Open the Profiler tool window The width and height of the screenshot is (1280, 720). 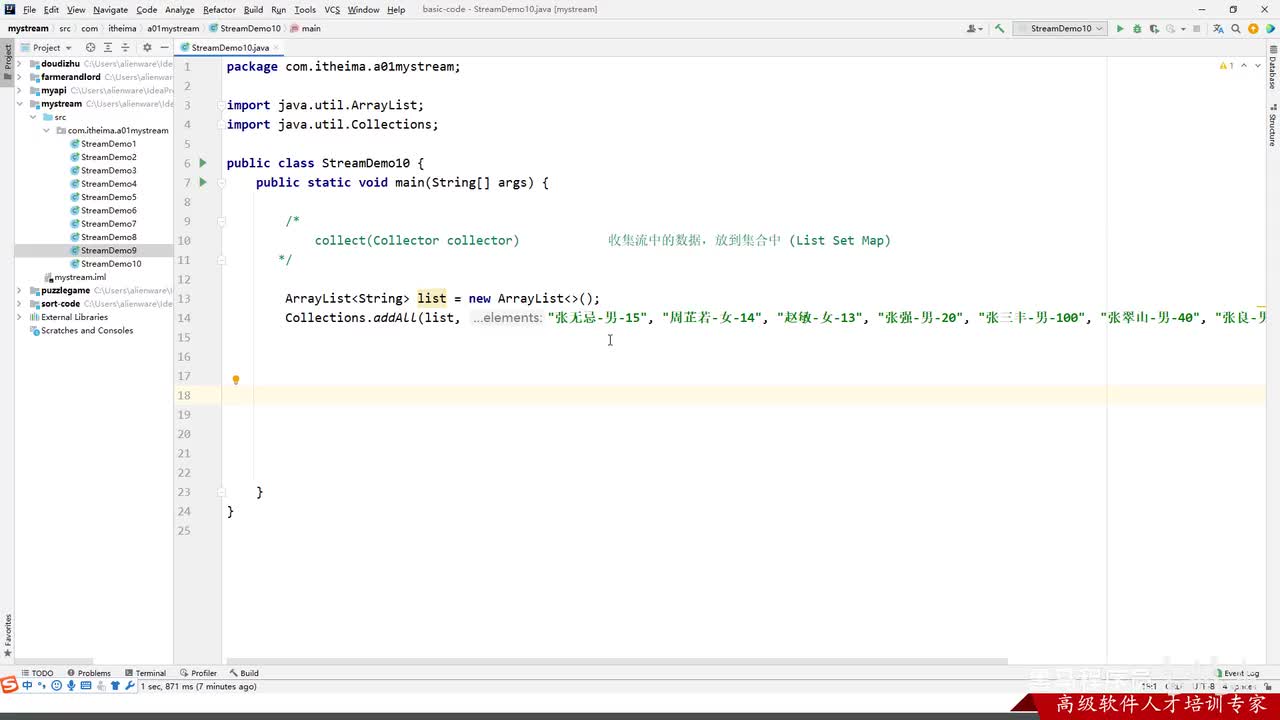click(198, 673)
